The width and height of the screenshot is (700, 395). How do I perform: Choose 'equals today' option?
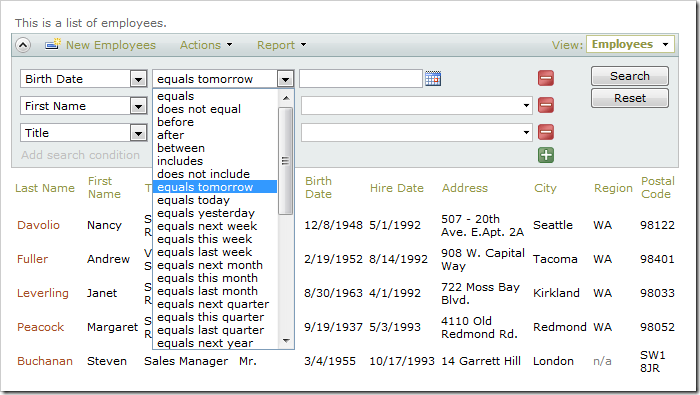(215, 200)
